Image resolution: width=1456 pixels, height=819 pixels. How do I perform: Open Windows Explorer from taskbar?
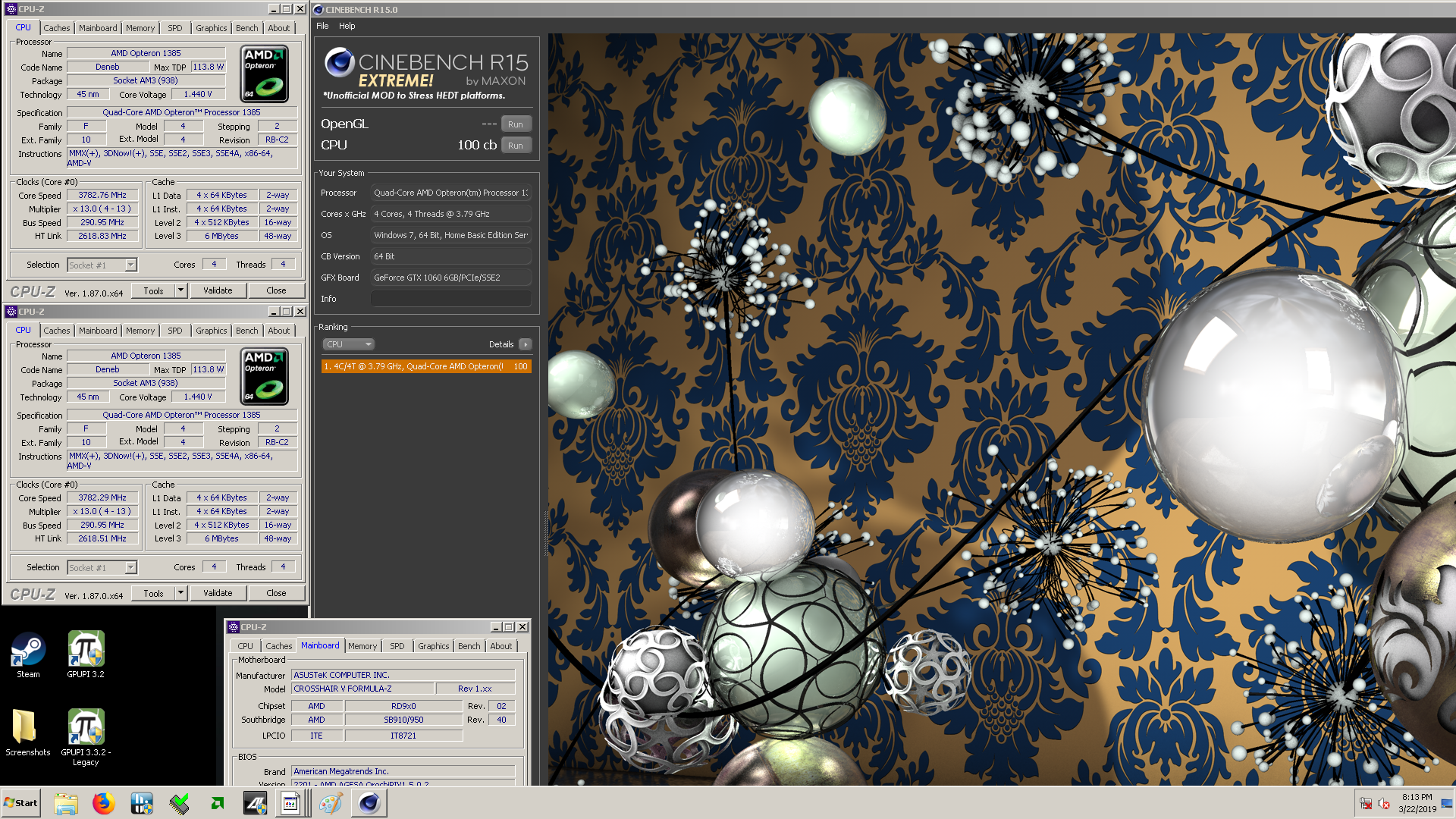[66, 803]
